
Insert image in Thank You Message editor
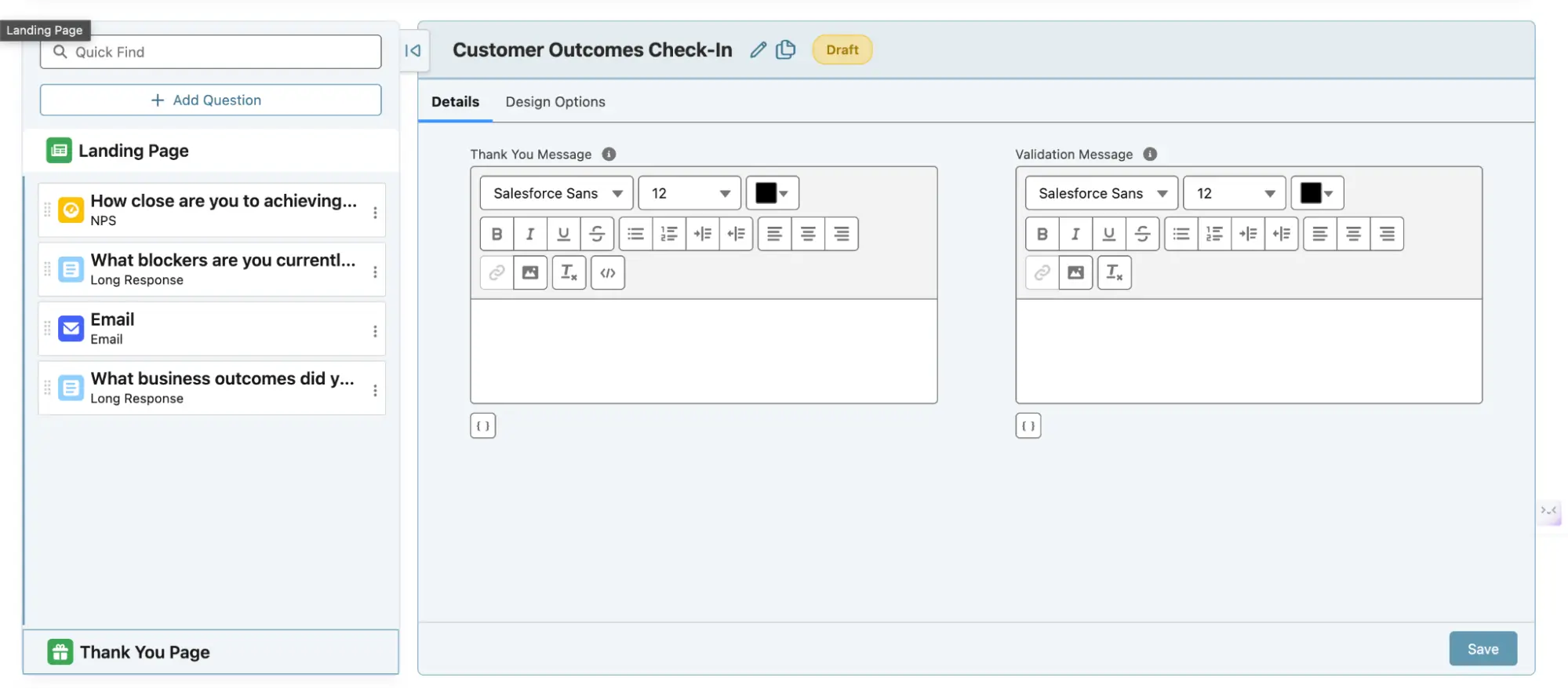[x=530, y=273]
